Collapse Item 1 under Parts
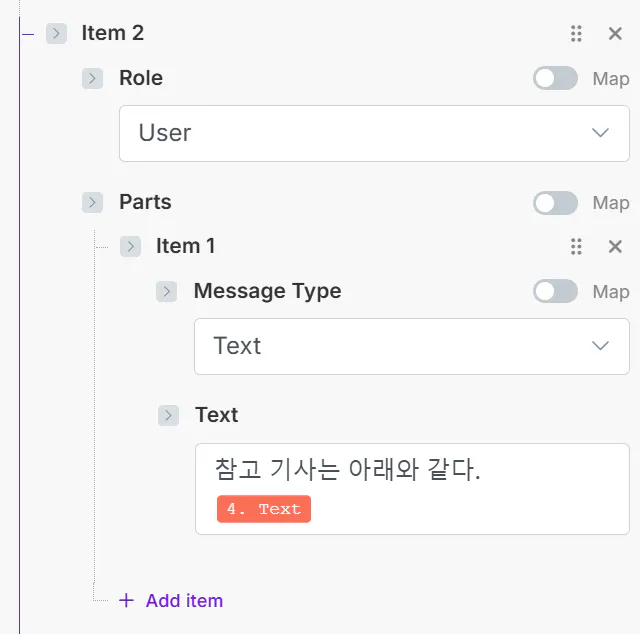640x634 pixels. (x=130, y=247)
